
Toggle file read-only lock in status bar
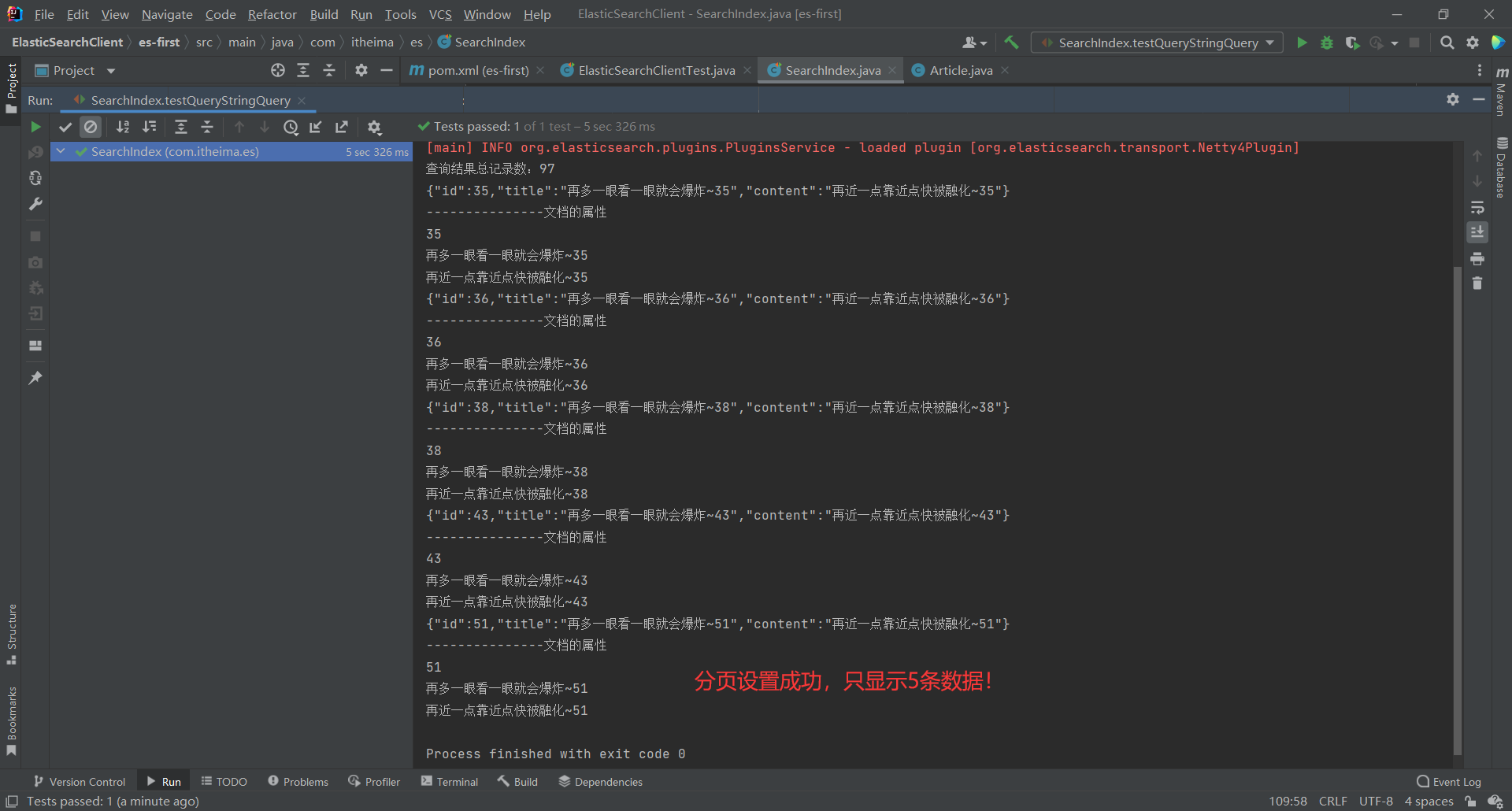tap(1470, 802)
